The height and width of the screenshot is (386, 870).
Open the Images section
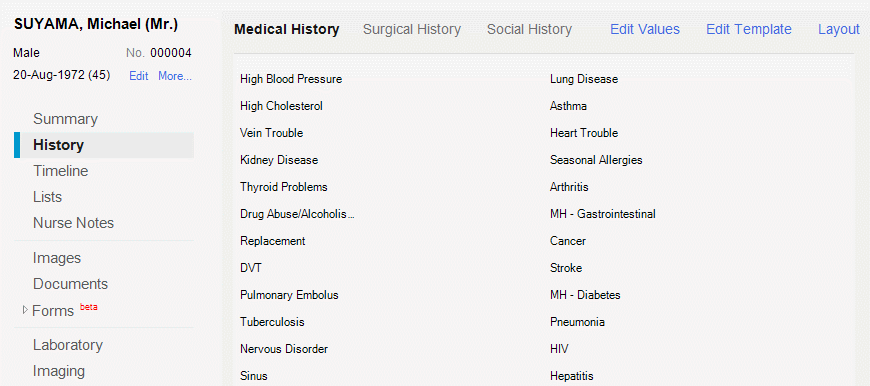57,258
